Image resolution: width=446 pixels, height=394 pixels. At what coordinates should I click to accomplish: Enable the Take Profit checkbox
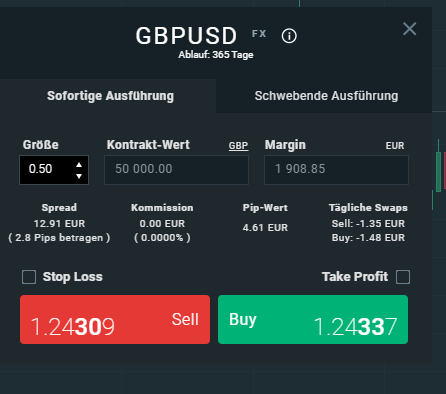403,277
